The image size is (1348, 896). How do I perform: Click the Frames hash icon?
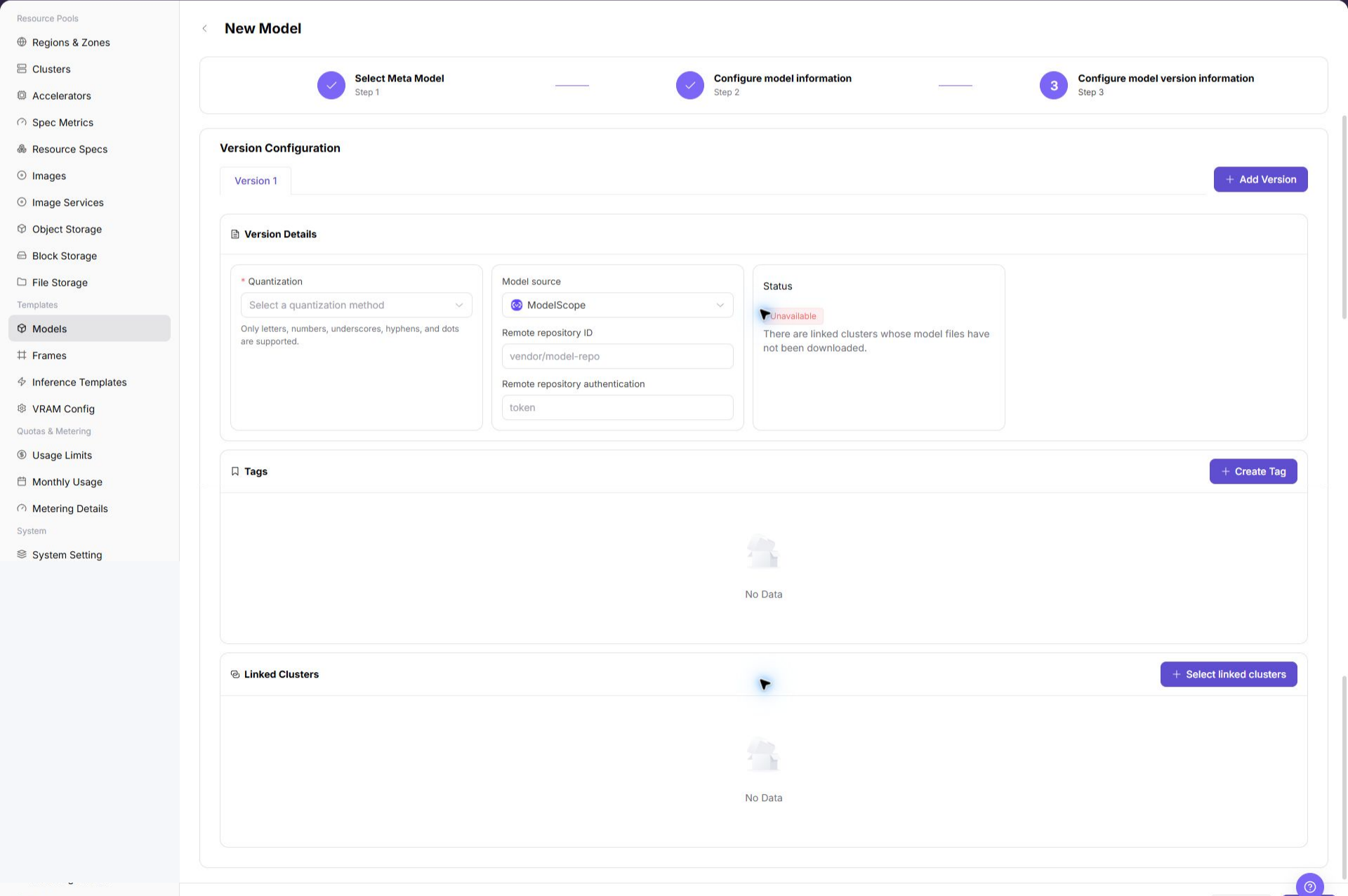22,355
